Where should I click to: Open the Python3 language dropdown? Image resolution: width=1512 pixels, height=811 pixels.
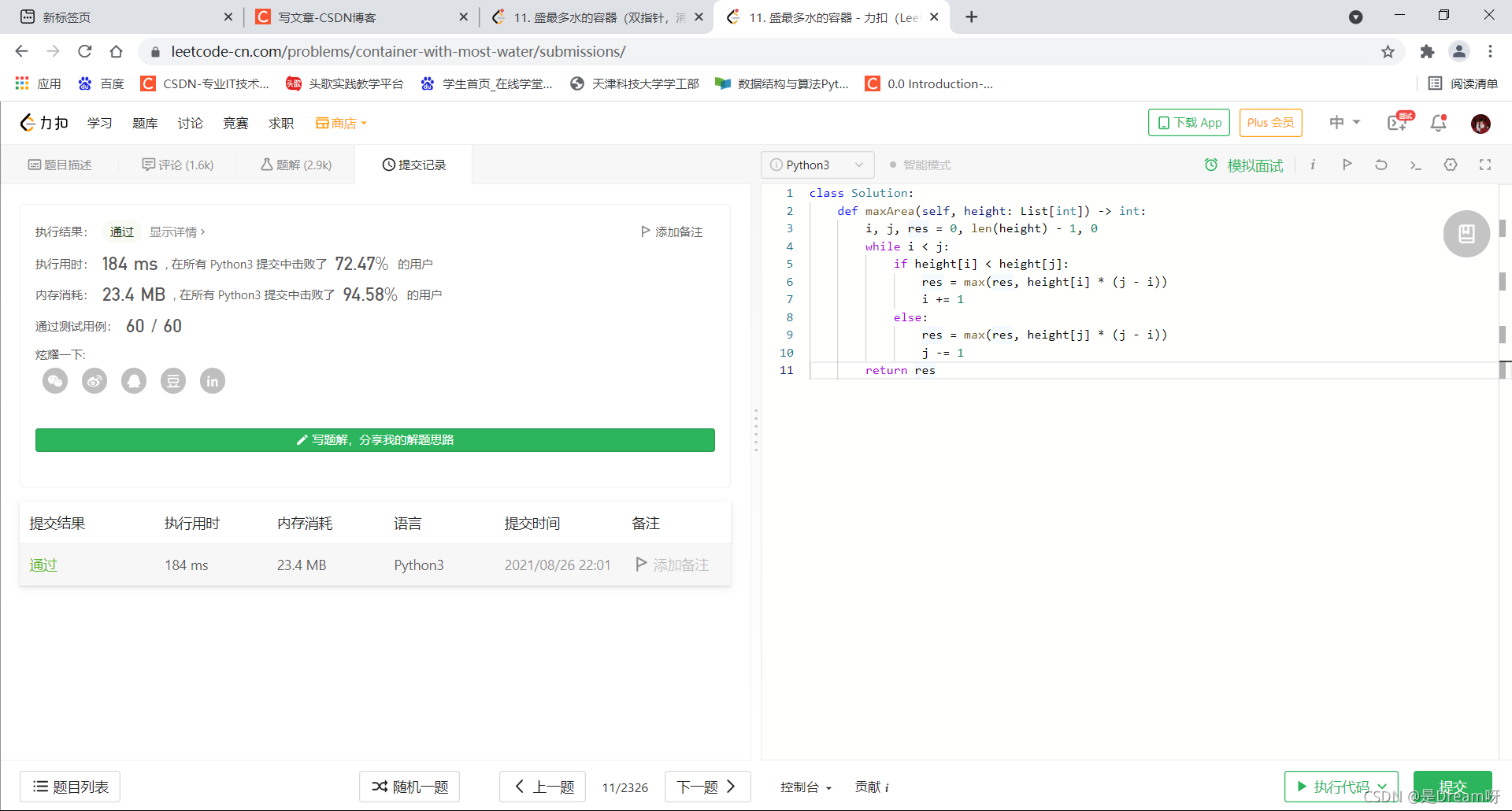[x=817, y=165]
